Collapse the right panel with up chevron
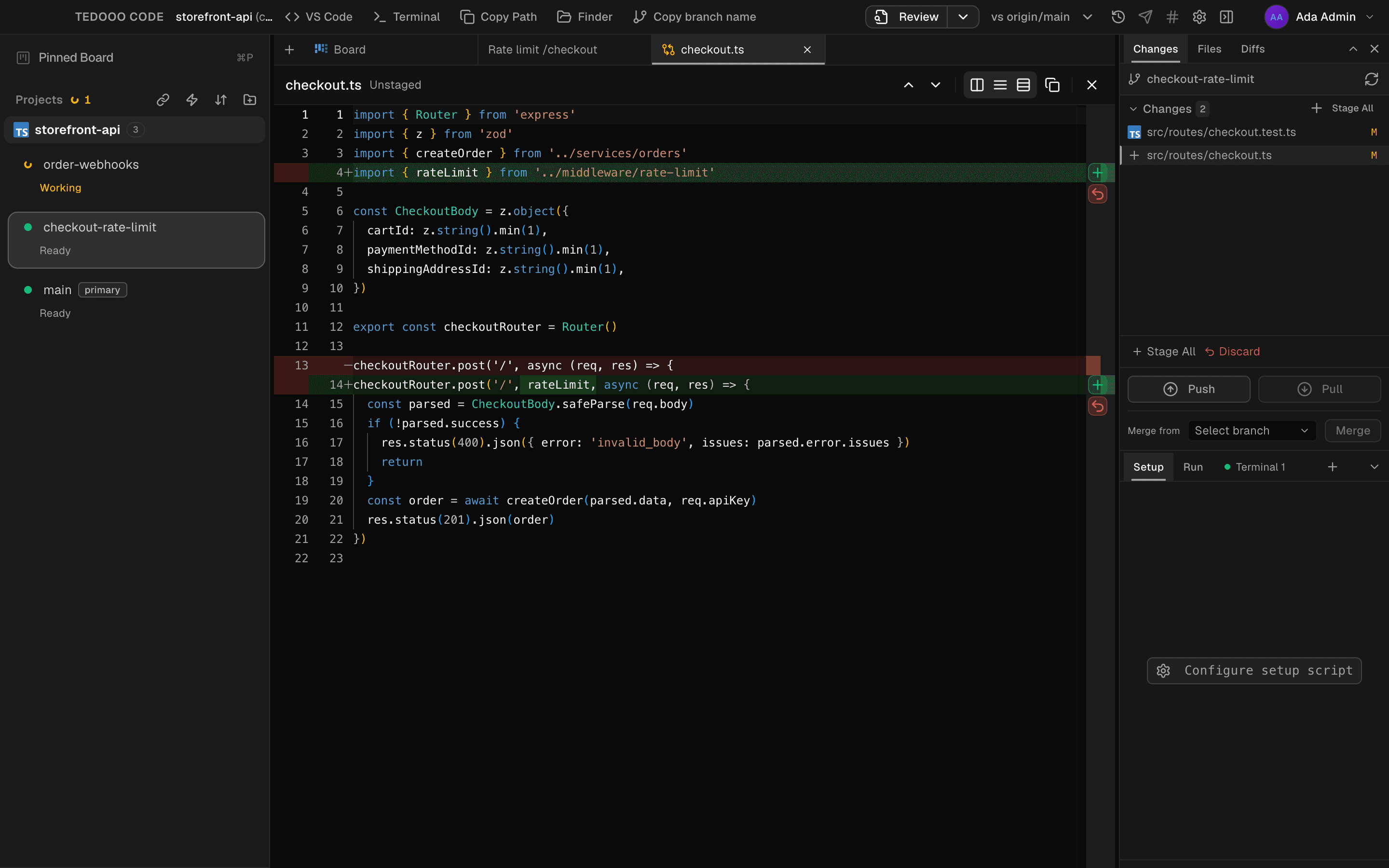Screen dimensions: 1389x868 click(1353, 49)
